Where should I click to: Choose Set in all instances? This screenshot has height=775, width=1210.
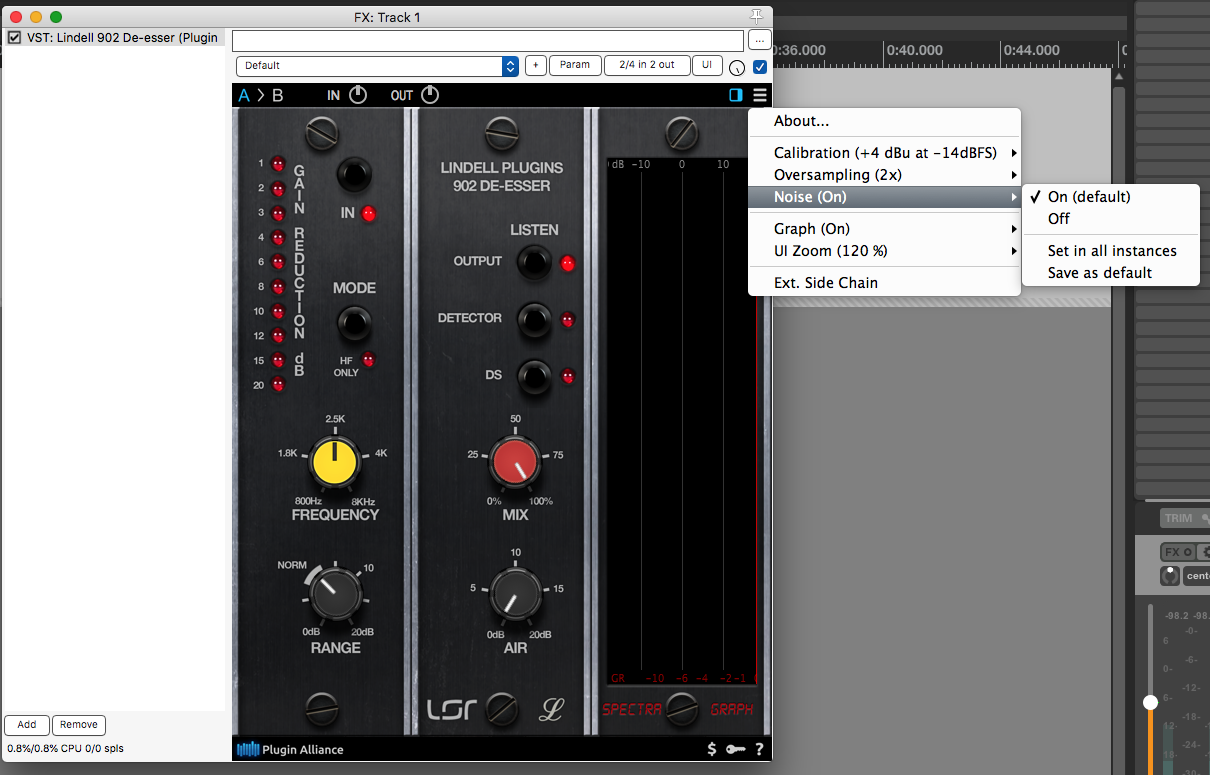pos(1110,251)
